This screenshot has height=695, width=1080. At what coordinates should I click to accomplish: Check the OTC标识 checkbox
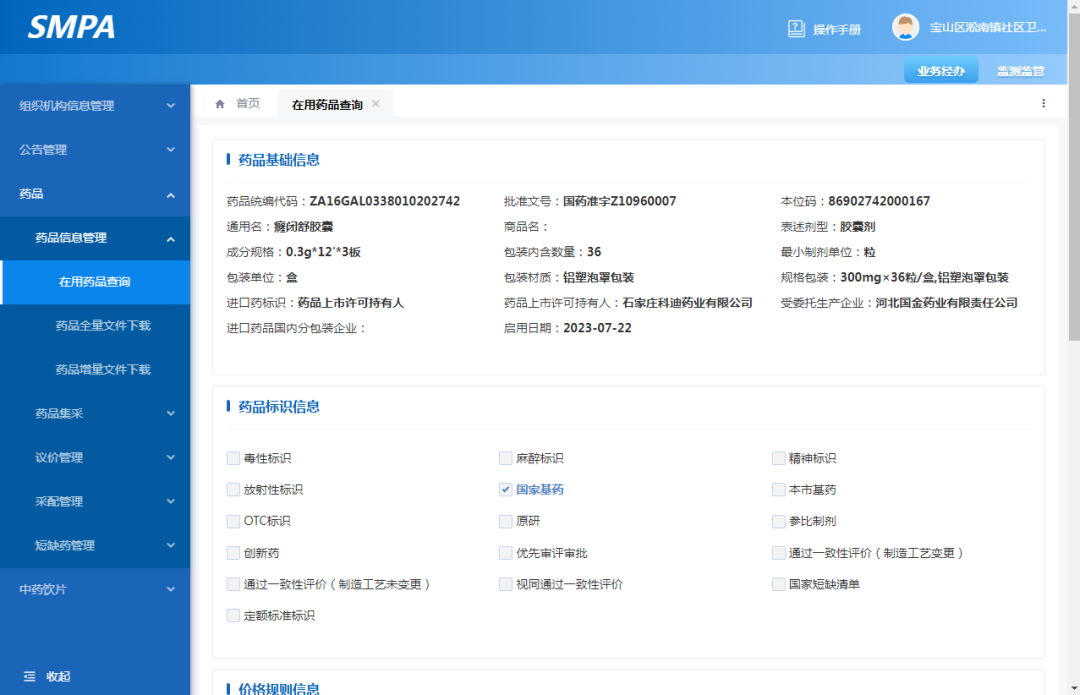[233, 521]
